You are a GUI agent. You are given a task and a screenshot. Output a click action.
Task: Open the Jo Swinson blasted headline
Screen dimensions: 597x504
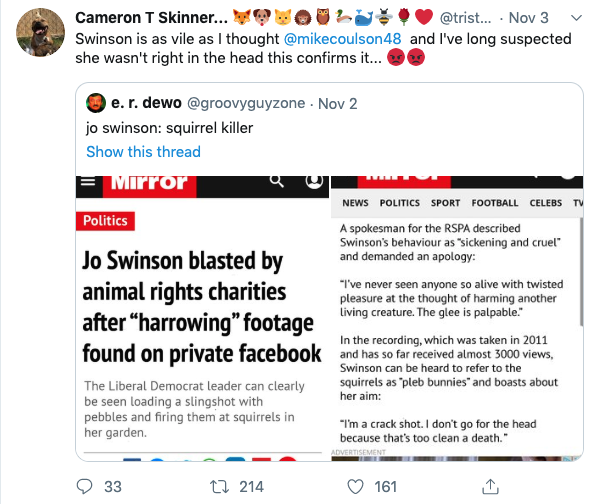pos(201,307)
